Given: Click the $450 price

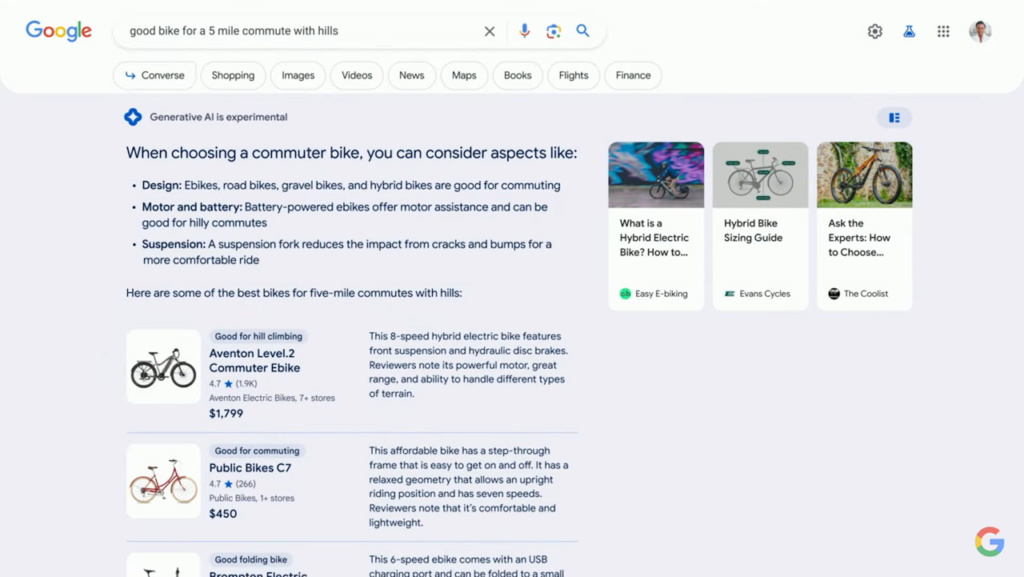Looking at the screenshot, I should tap(223, 514).
